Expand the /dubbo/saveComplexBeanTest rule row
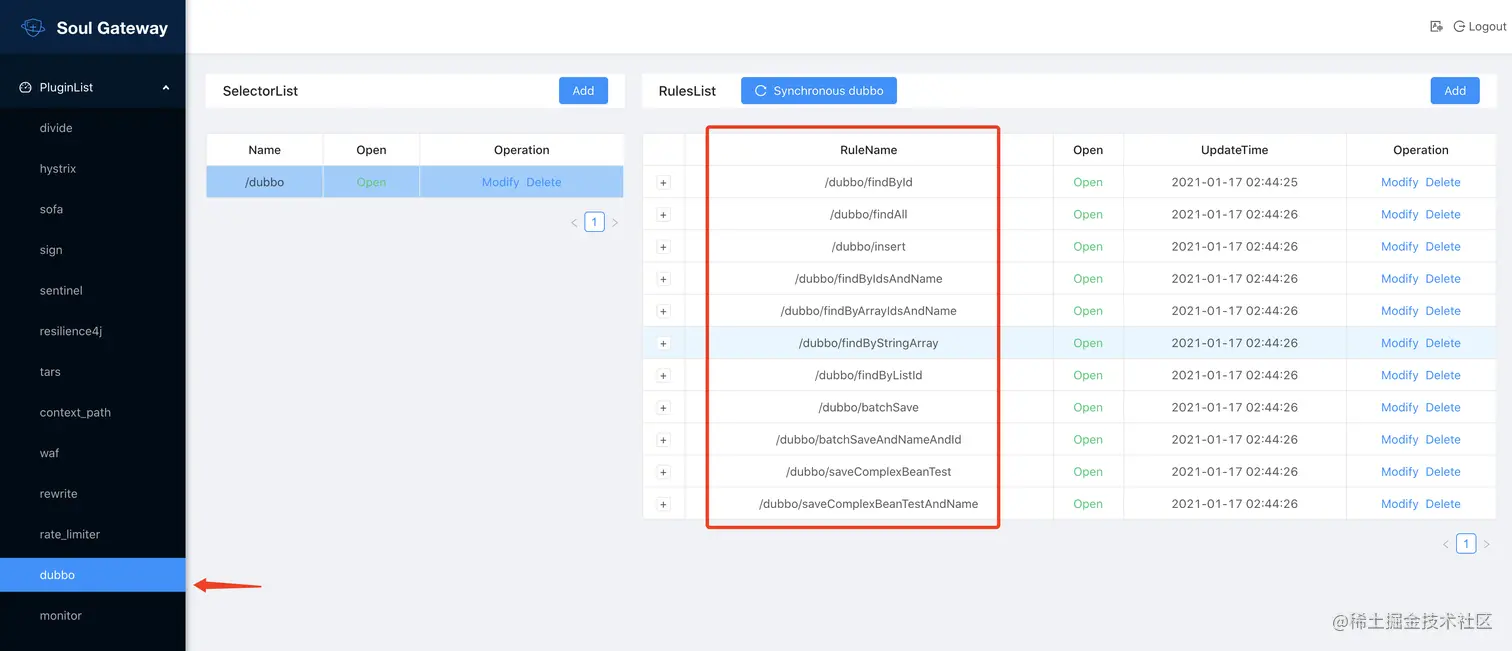This screenshot has height=651, width=1512. pos(663,472)
